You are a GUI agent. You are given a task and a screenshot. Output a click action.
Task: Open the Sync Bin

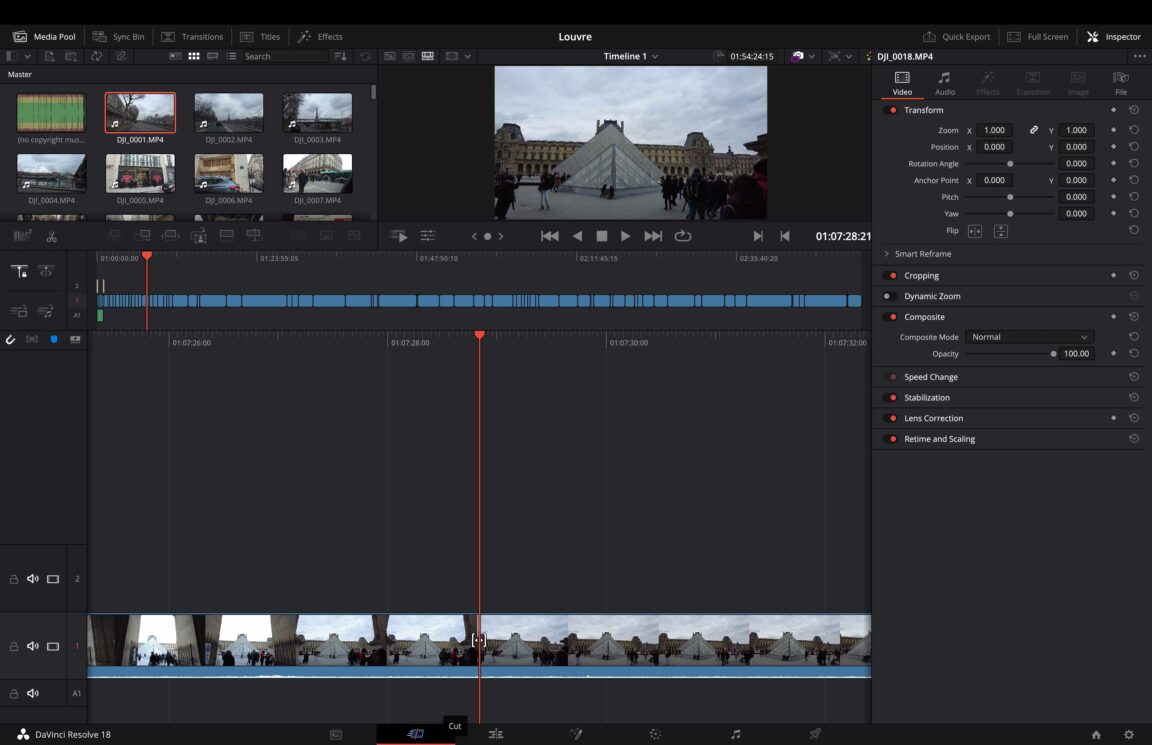coord(120,36)
